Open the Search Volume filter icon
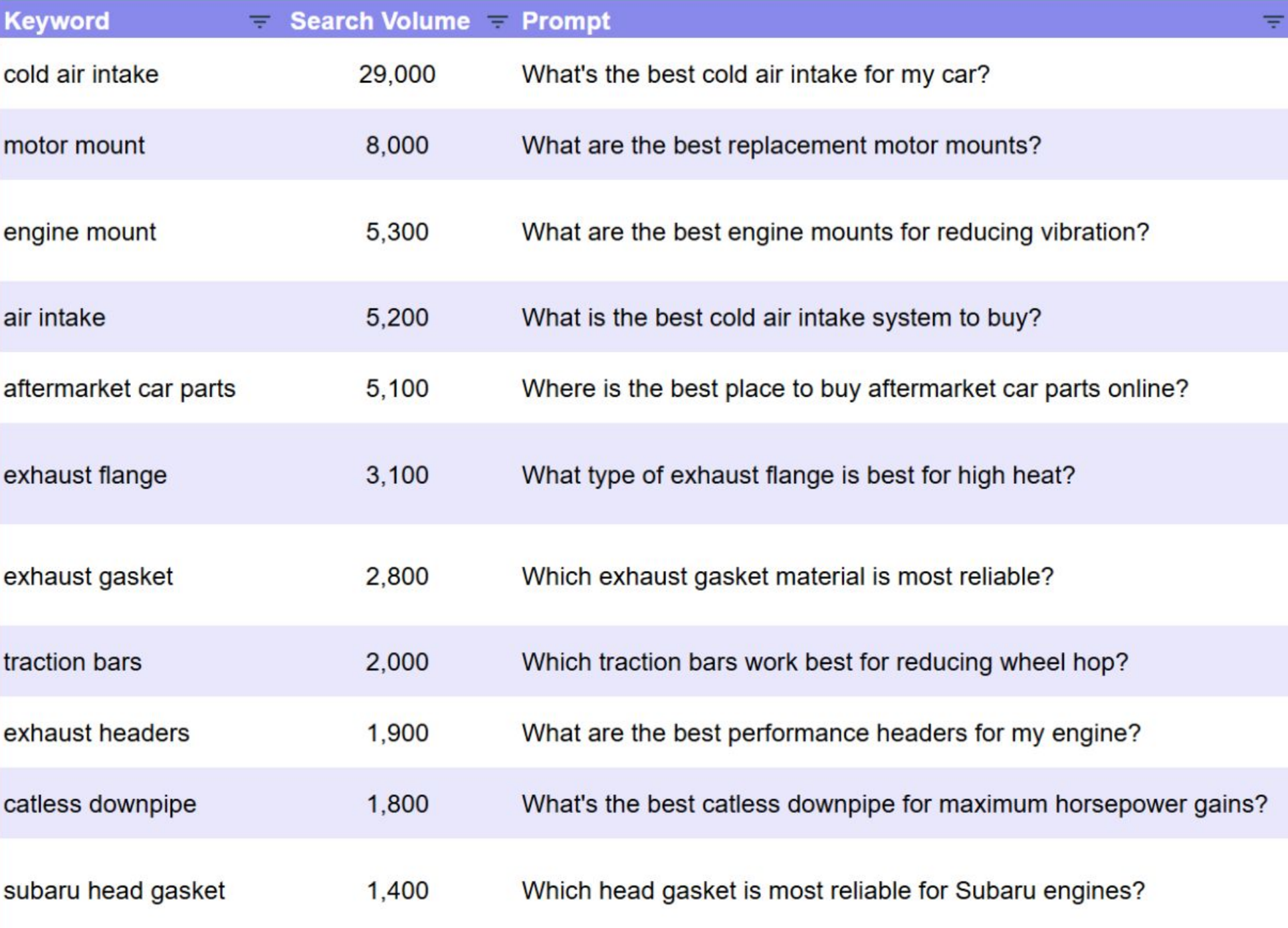The height and width of the screenshot is (928, 1288). pos(497,22)
